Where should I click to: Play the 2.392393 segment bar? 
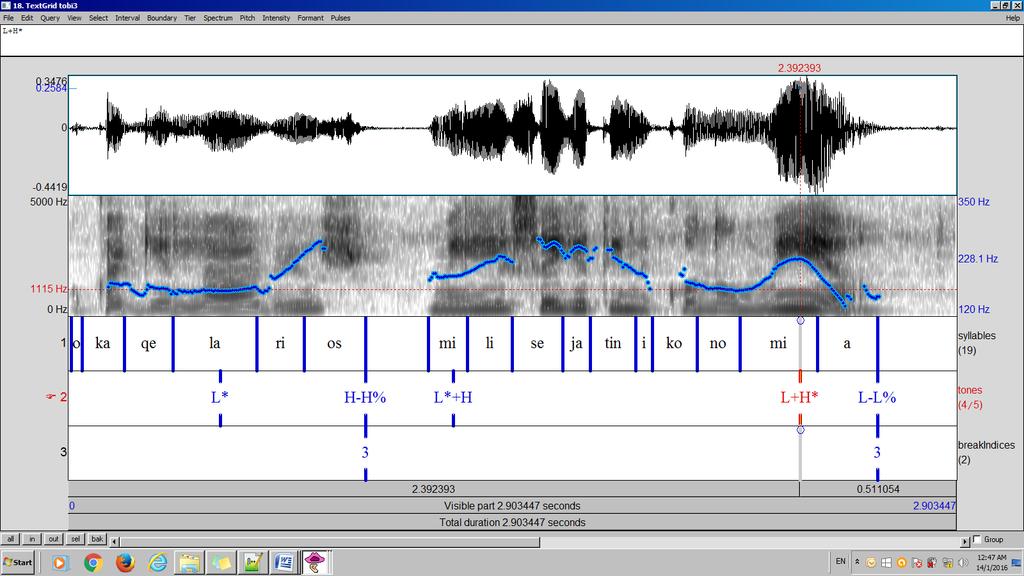tap(434, 488)
